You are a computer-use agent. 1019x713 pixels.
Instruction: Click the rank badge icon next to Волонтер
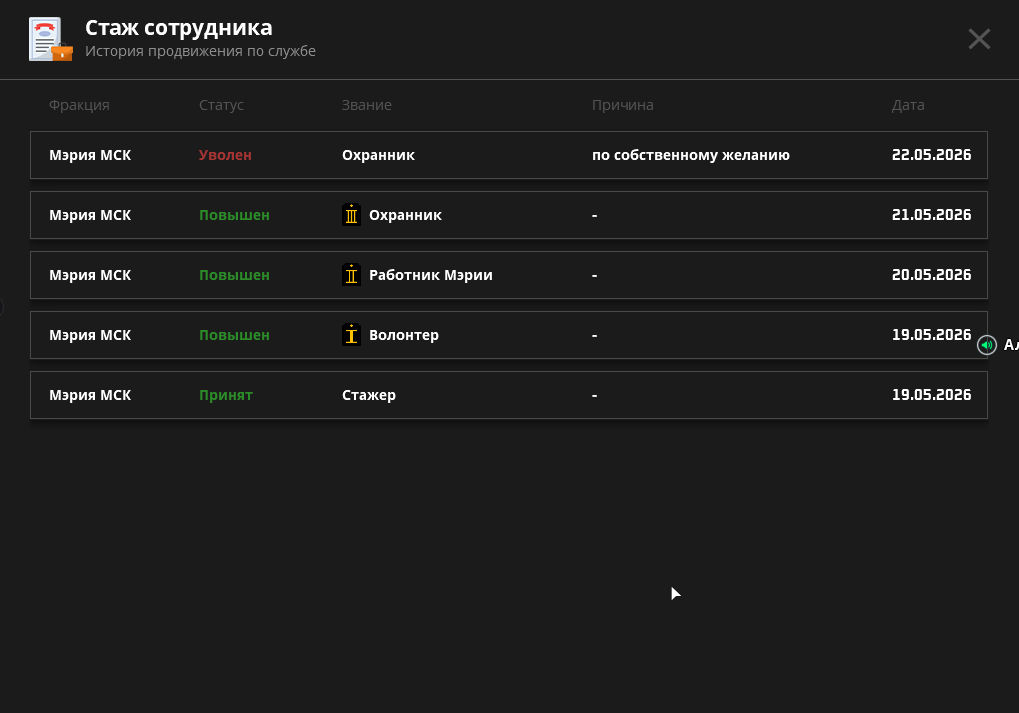[352, 335]
